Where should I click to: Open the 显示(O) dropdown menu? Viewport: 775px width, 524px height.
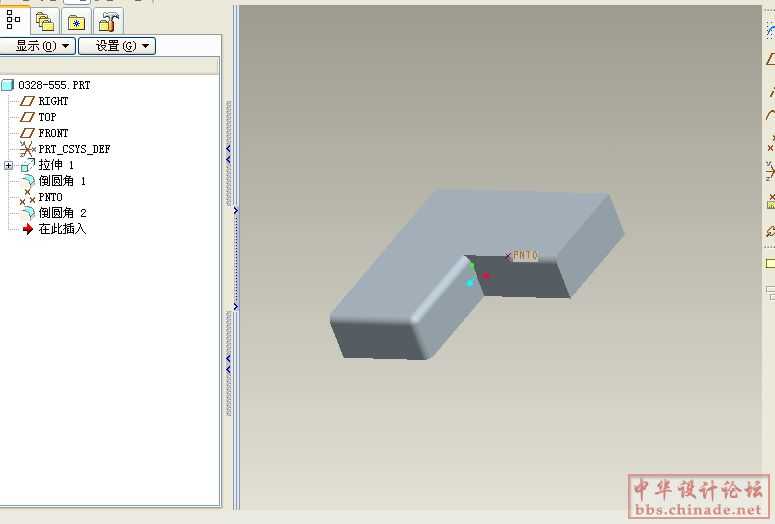[38, 46]
